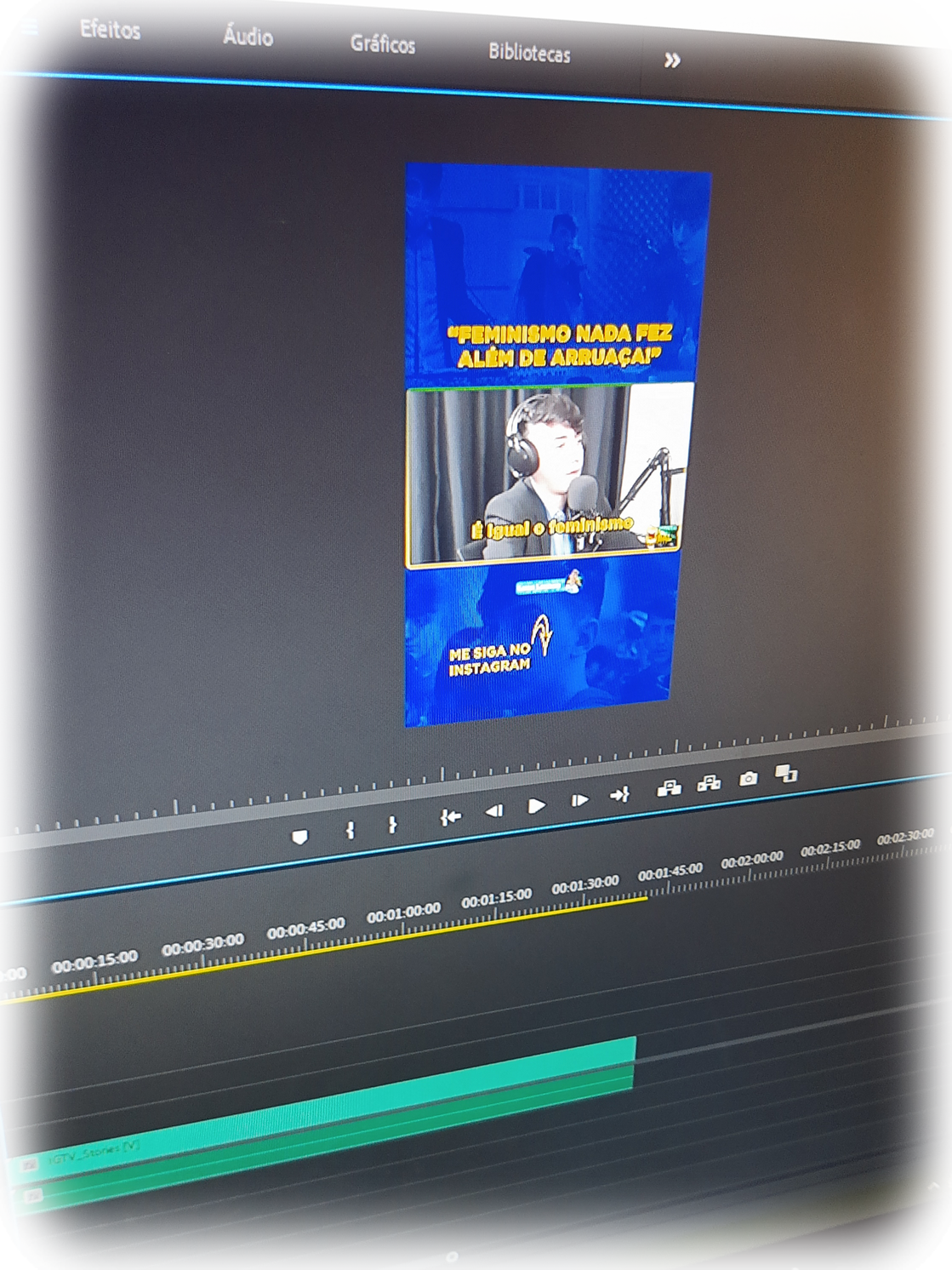Click the Go to Out point icon
The width and height of the screenshot is (952, 1270).
[620, 794]
